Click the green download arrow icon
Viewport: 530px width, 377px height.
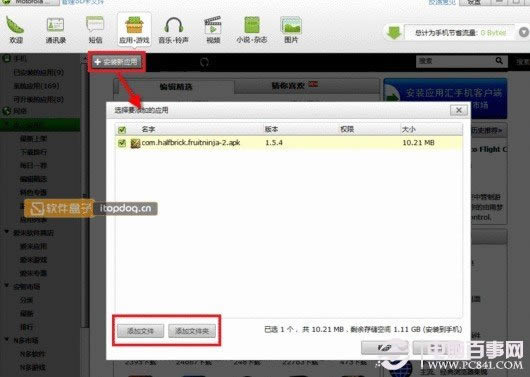(x=394, y=33)
